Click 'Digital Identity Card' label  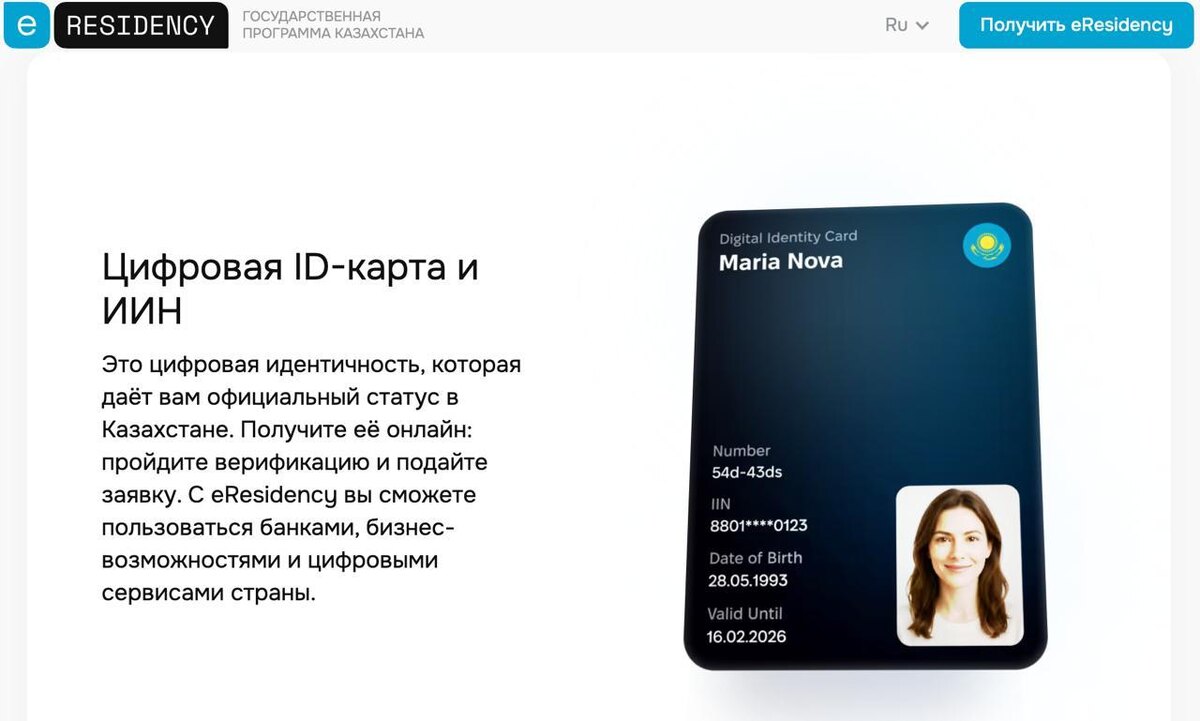coord(788,237)
